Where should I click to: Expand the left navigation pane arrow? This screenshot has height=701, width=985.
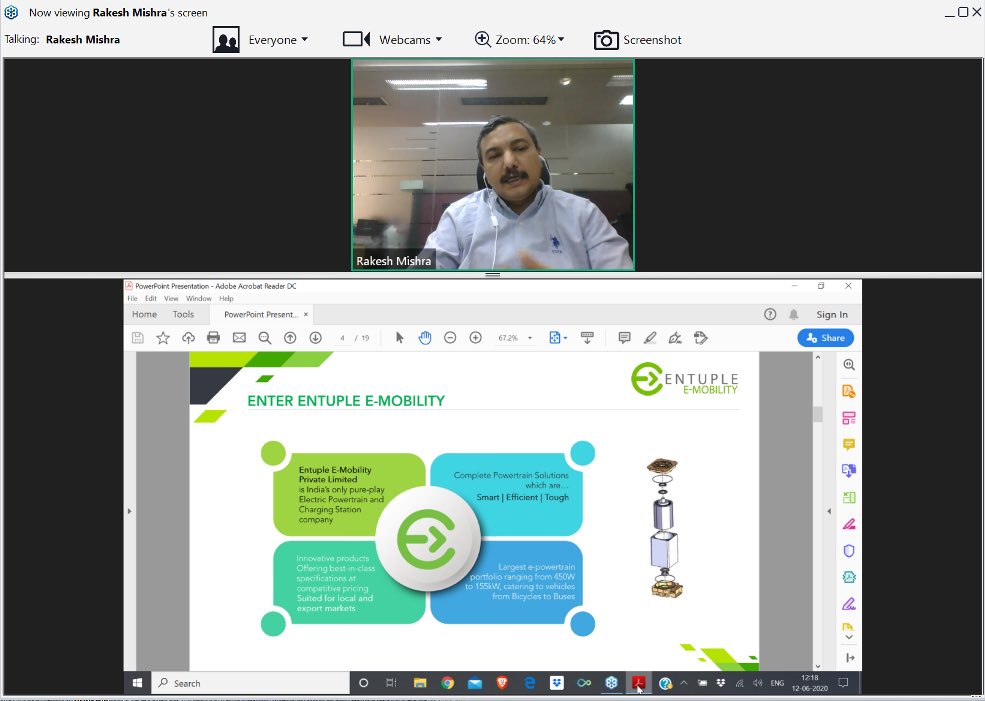pos(129,511)
